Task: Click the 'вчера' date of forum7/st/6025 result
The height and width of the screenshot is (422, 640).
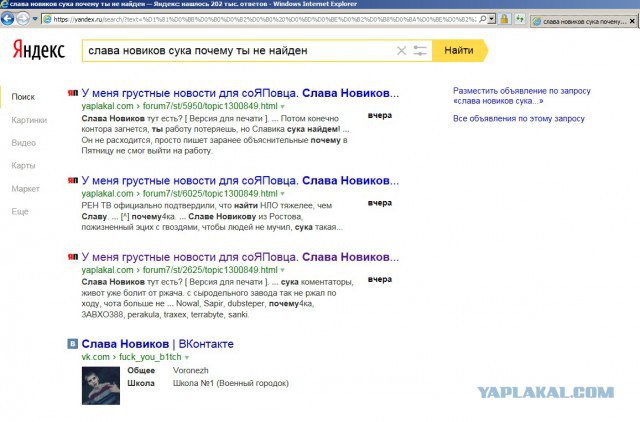Action: (x=380, y=203)
